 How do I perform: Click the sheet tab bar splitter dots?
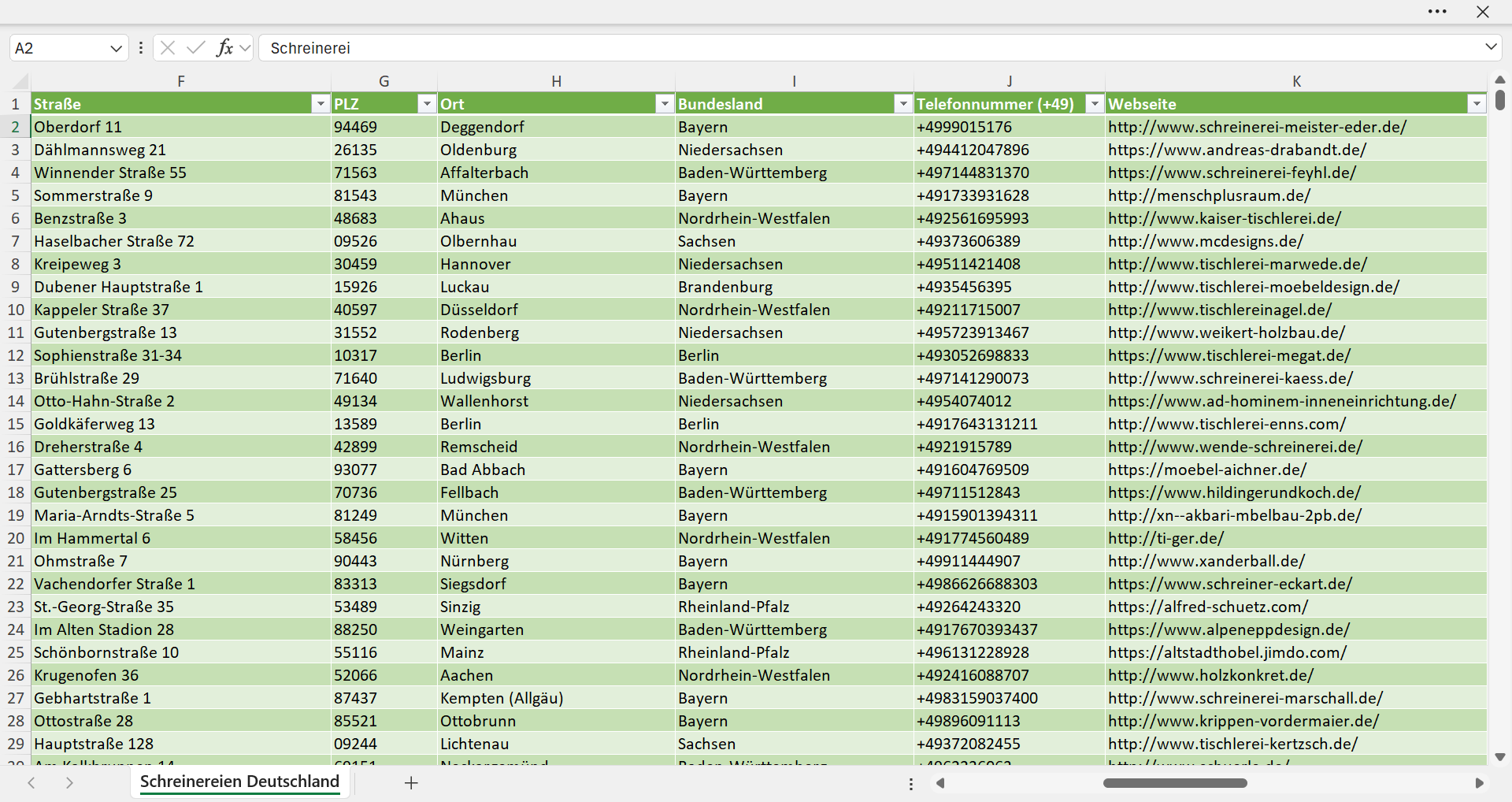point(911,784)
